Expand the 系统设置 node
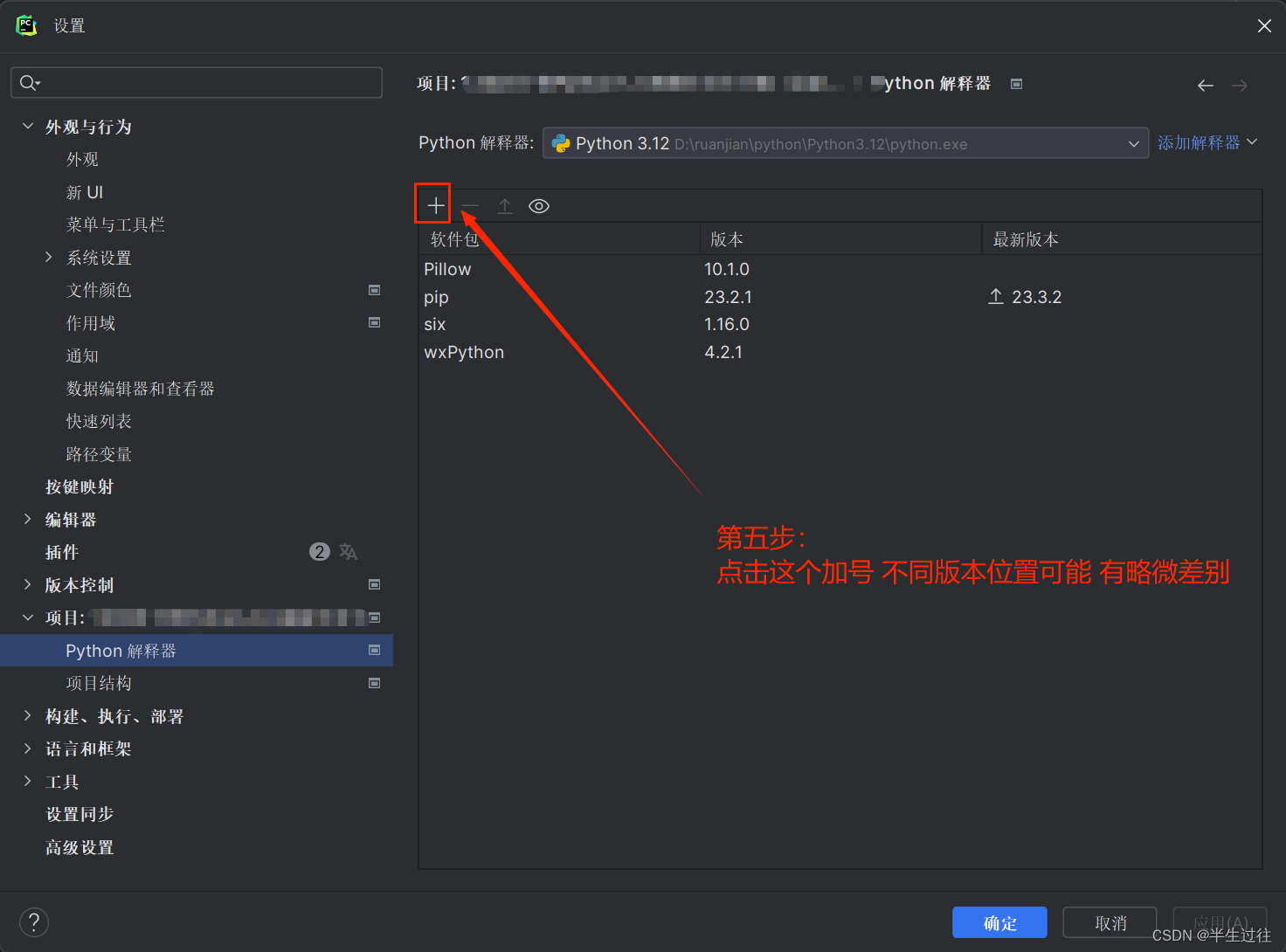1286x952 pixels. tap(48, 257)
